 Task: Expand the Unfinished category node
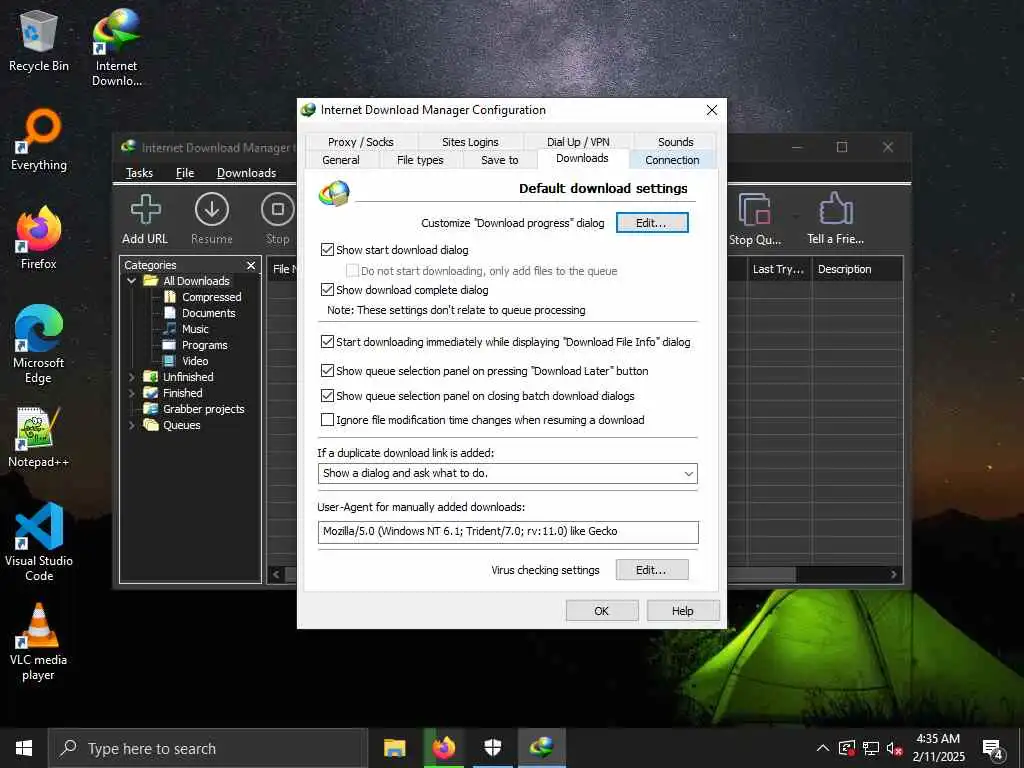(x=132, y=377)
